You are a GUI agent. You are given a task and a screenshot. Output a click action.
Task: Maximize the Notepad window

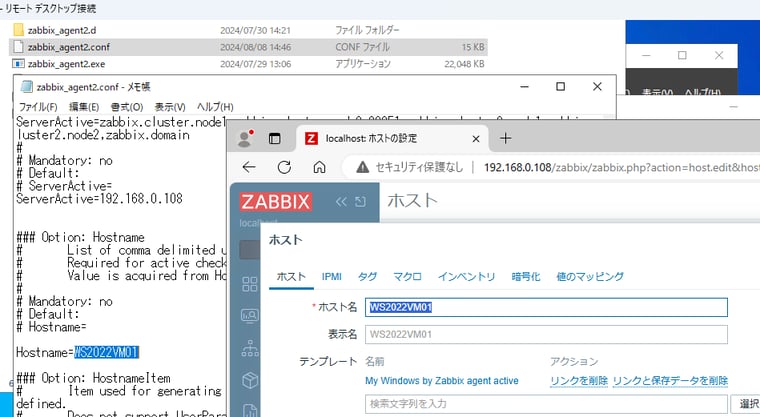[560, 86]
